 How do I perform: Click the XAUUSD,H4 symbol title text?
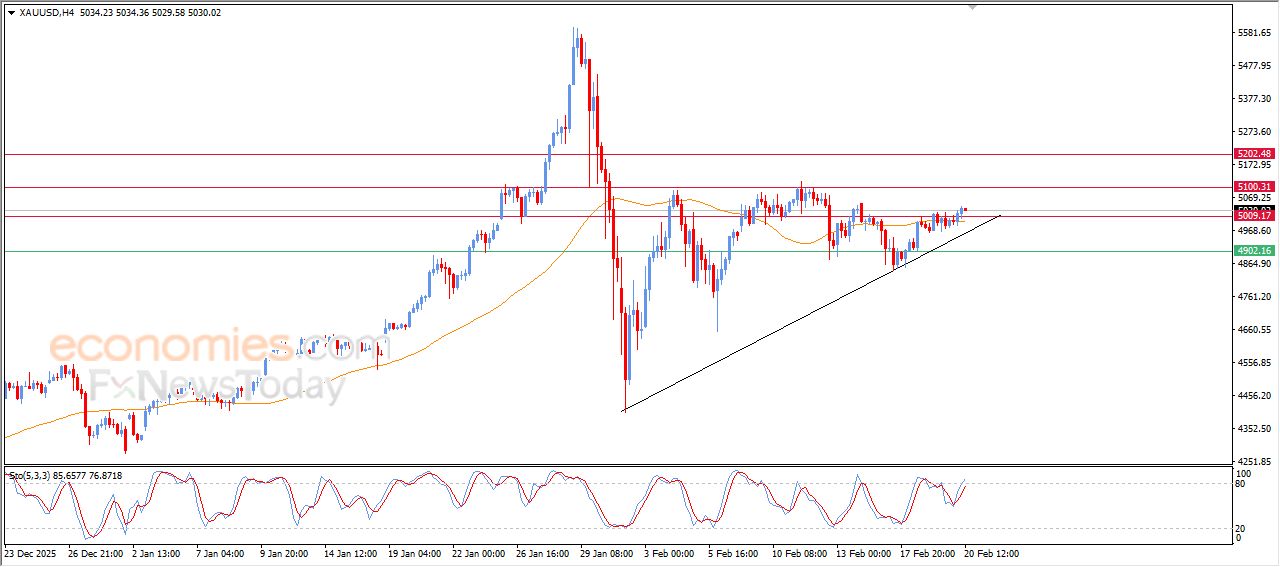(x=47, y=12)
